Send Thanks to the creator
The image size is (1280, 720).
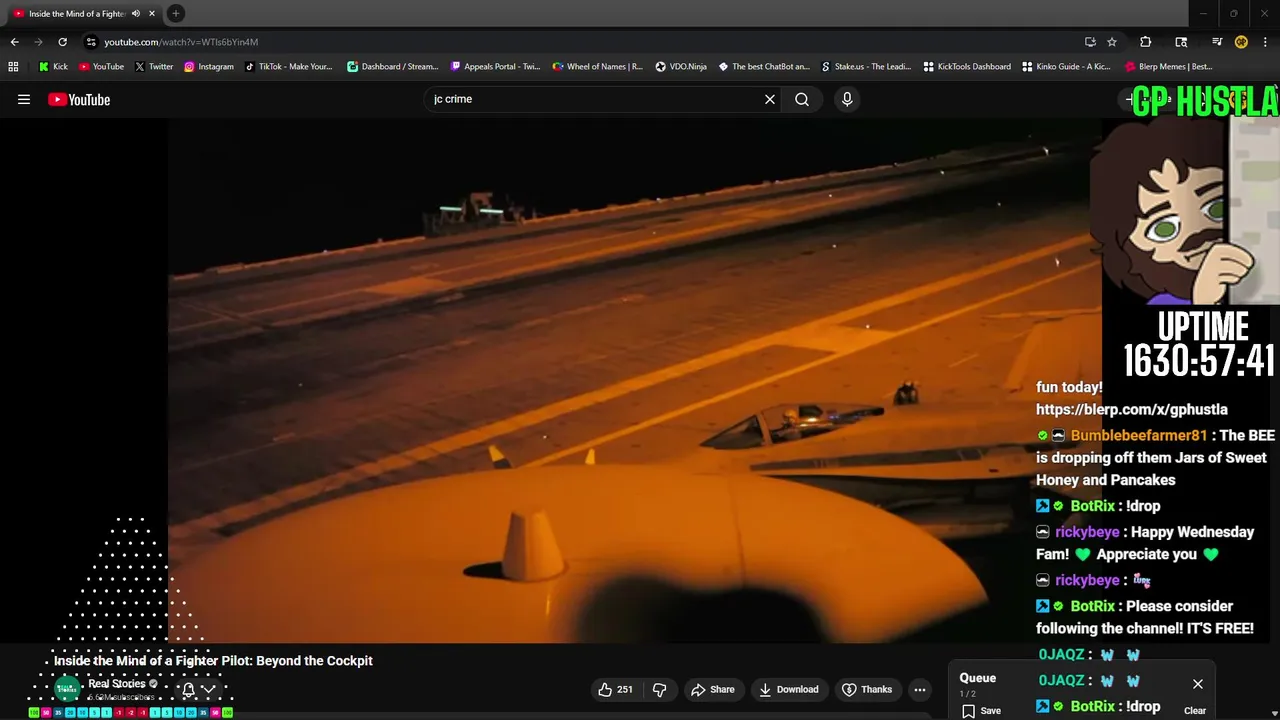tap(867, 689)
